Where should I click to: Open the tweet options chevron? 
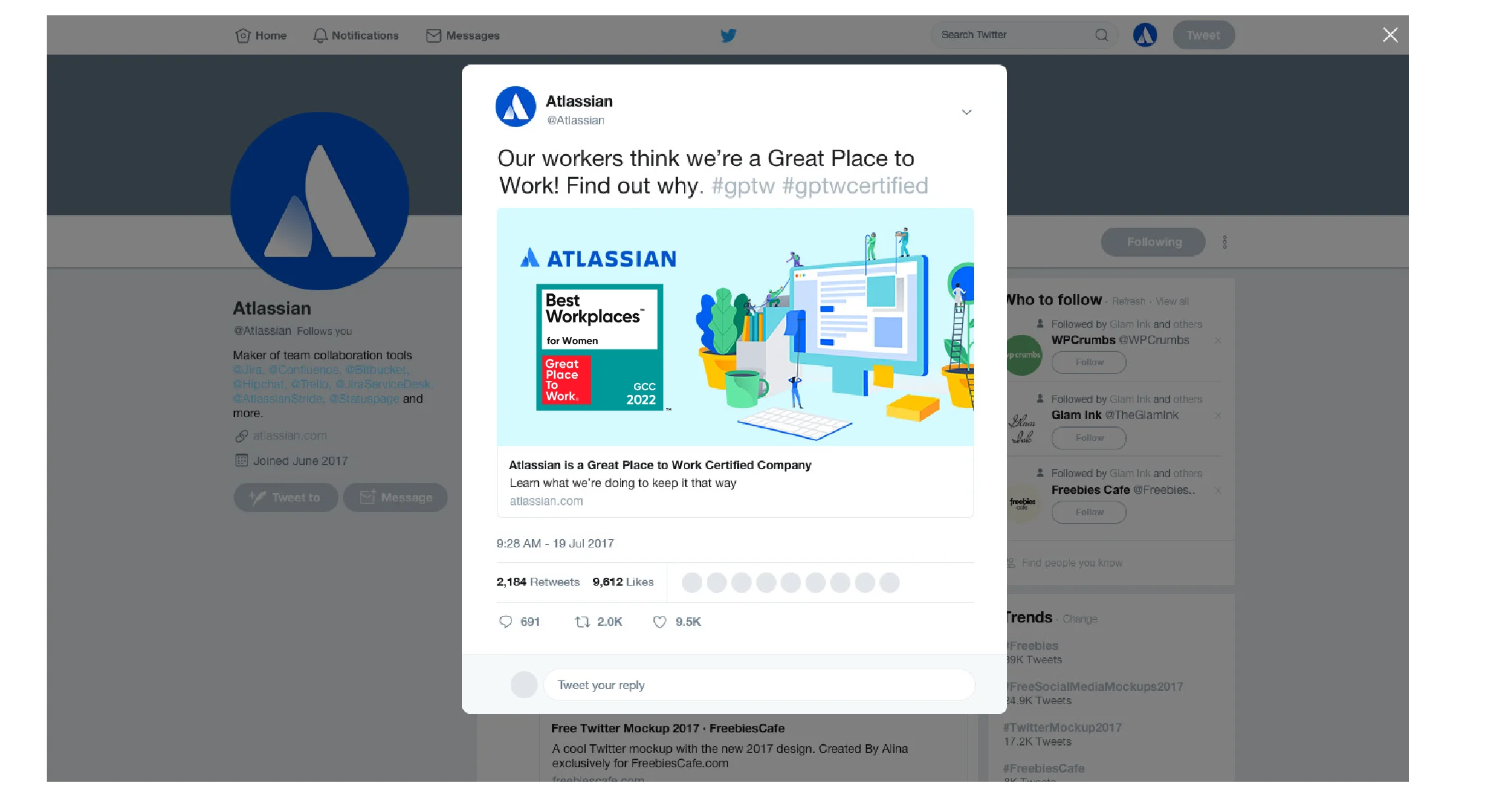[966, 112]
